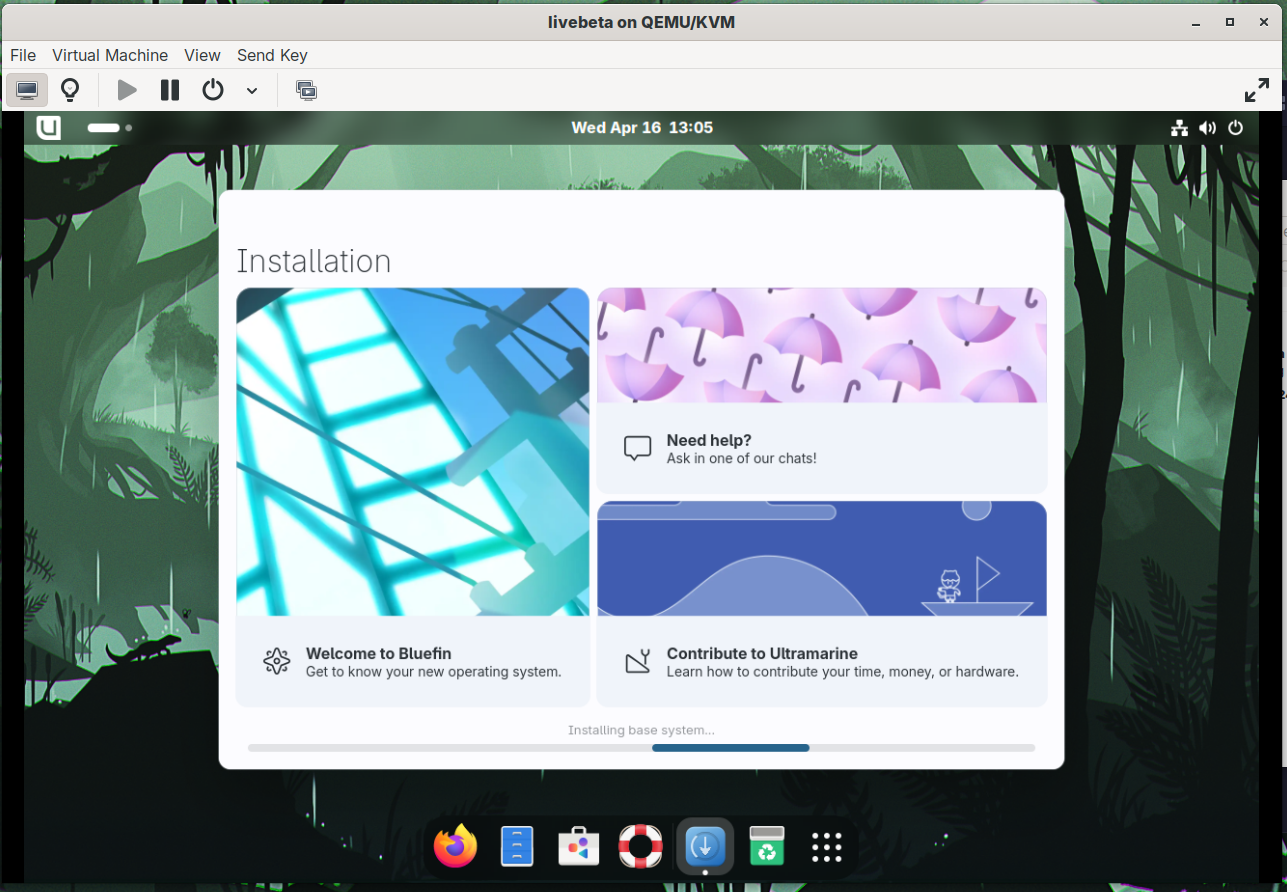Click the icon beside Welcome to Bluefin

tap(276, 661)
